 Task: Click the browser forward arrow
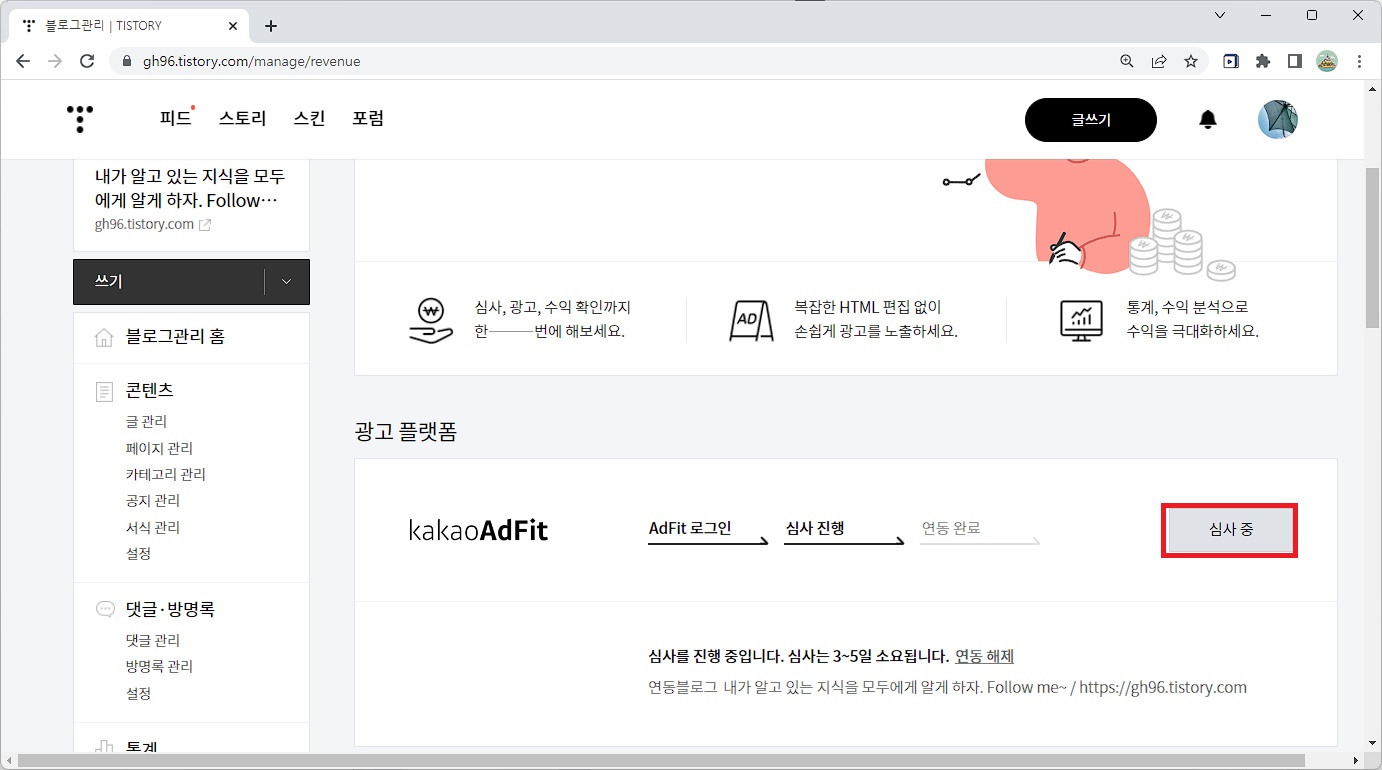pyautogui.click(x=55, y=61)
